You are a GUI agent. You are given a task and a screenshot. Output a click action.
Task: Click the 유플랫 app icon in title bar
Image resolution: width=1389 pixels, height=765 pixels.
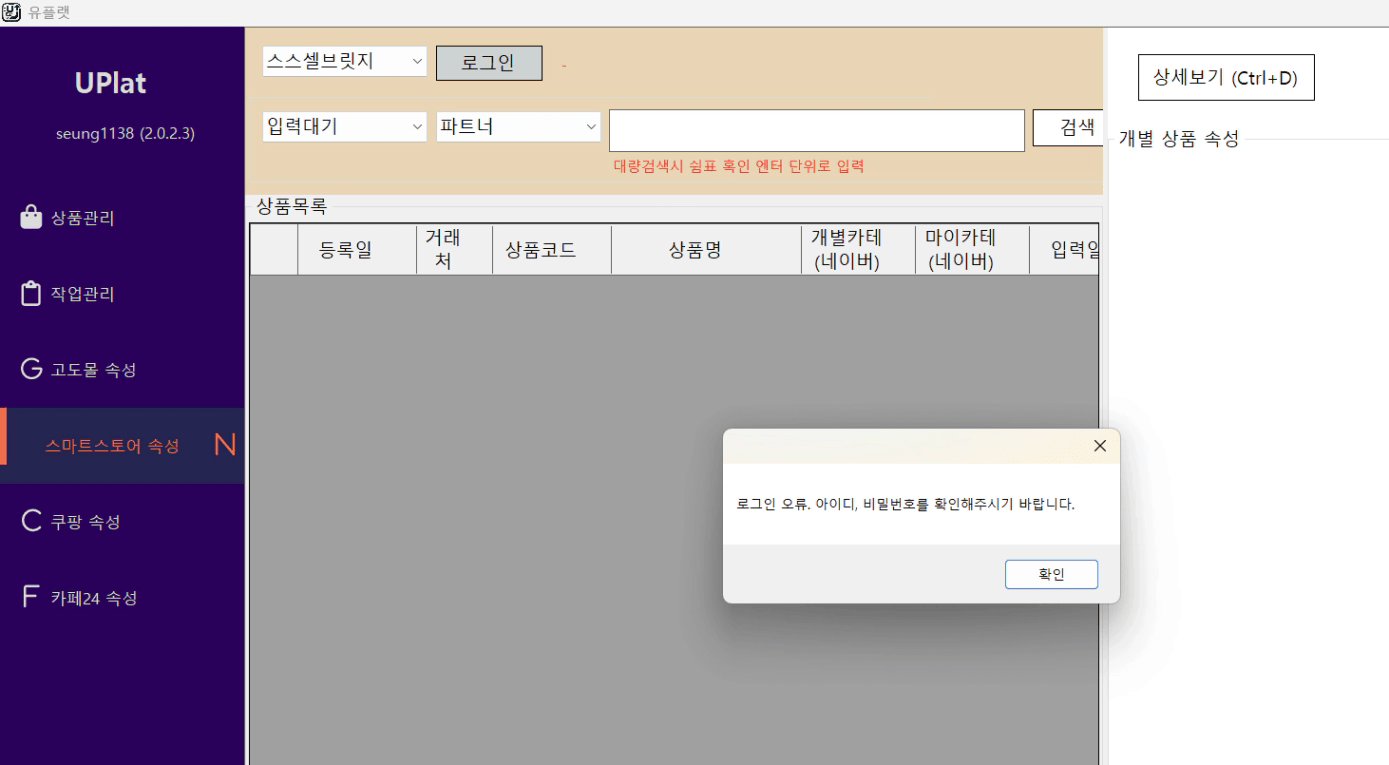tap(12, 12)
